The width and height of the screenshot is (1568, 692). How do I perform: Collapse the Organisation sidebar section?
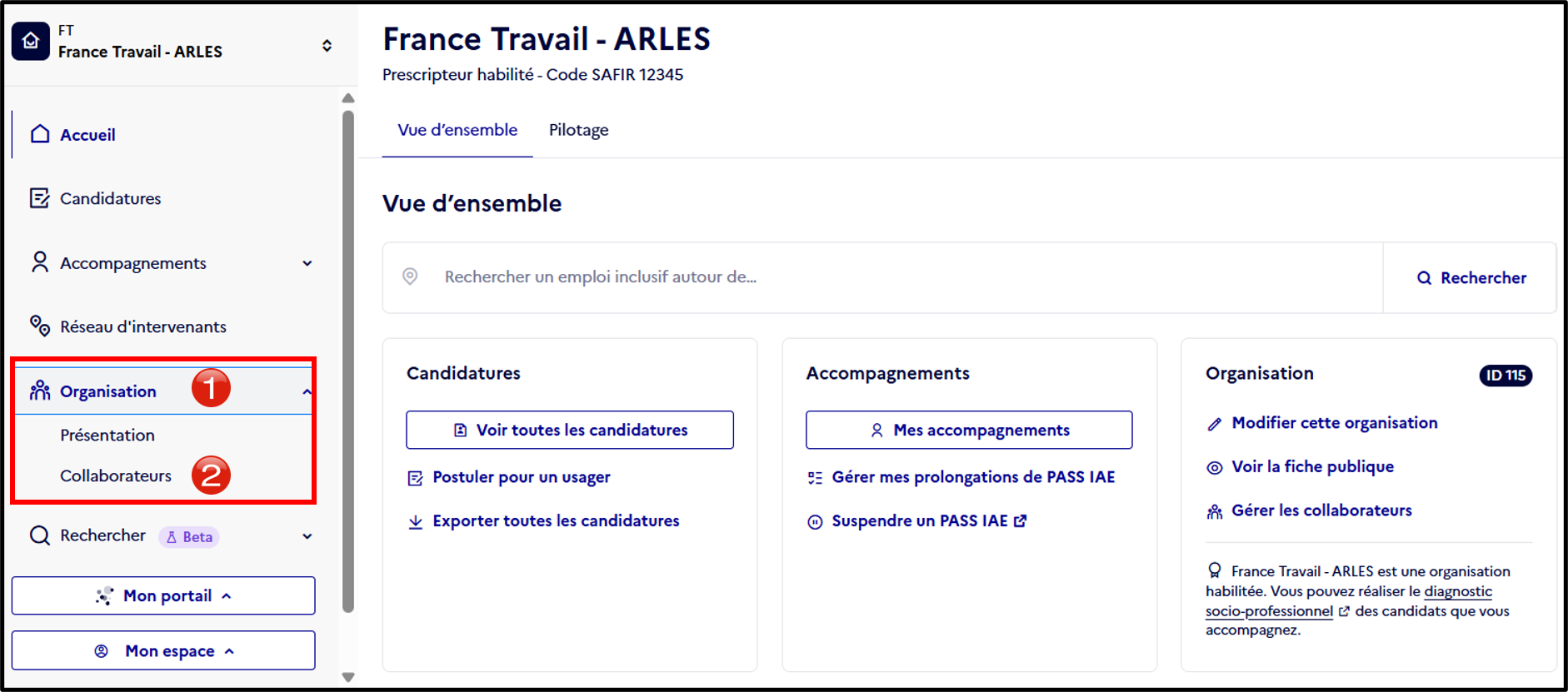click(307, 391)
